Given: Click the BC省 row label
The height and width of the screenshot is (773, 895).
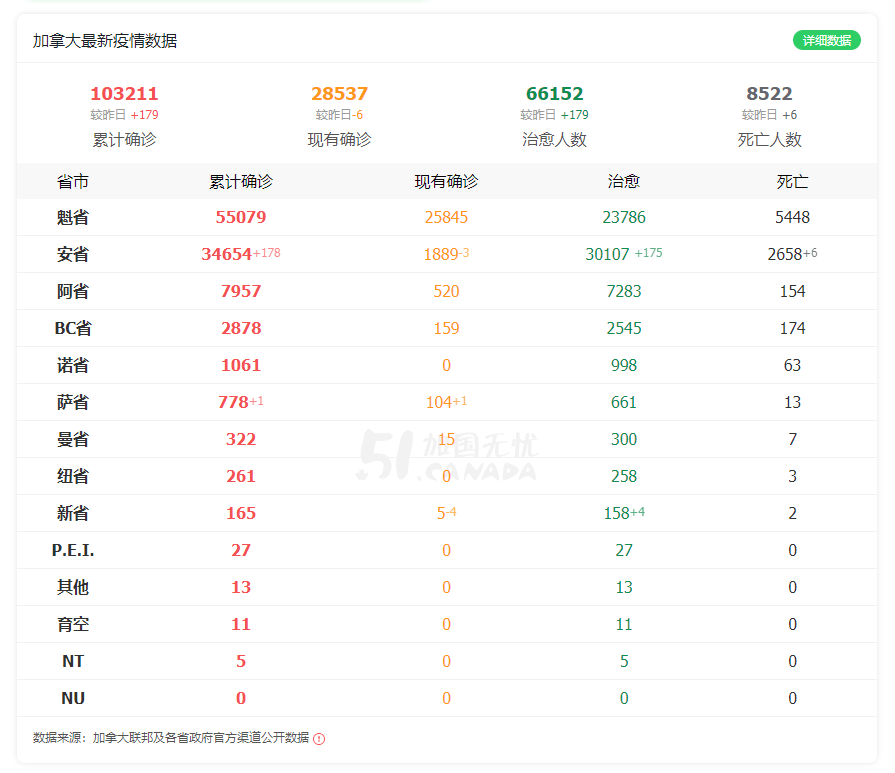Looking at the screenshot, I should pos(73,328).
